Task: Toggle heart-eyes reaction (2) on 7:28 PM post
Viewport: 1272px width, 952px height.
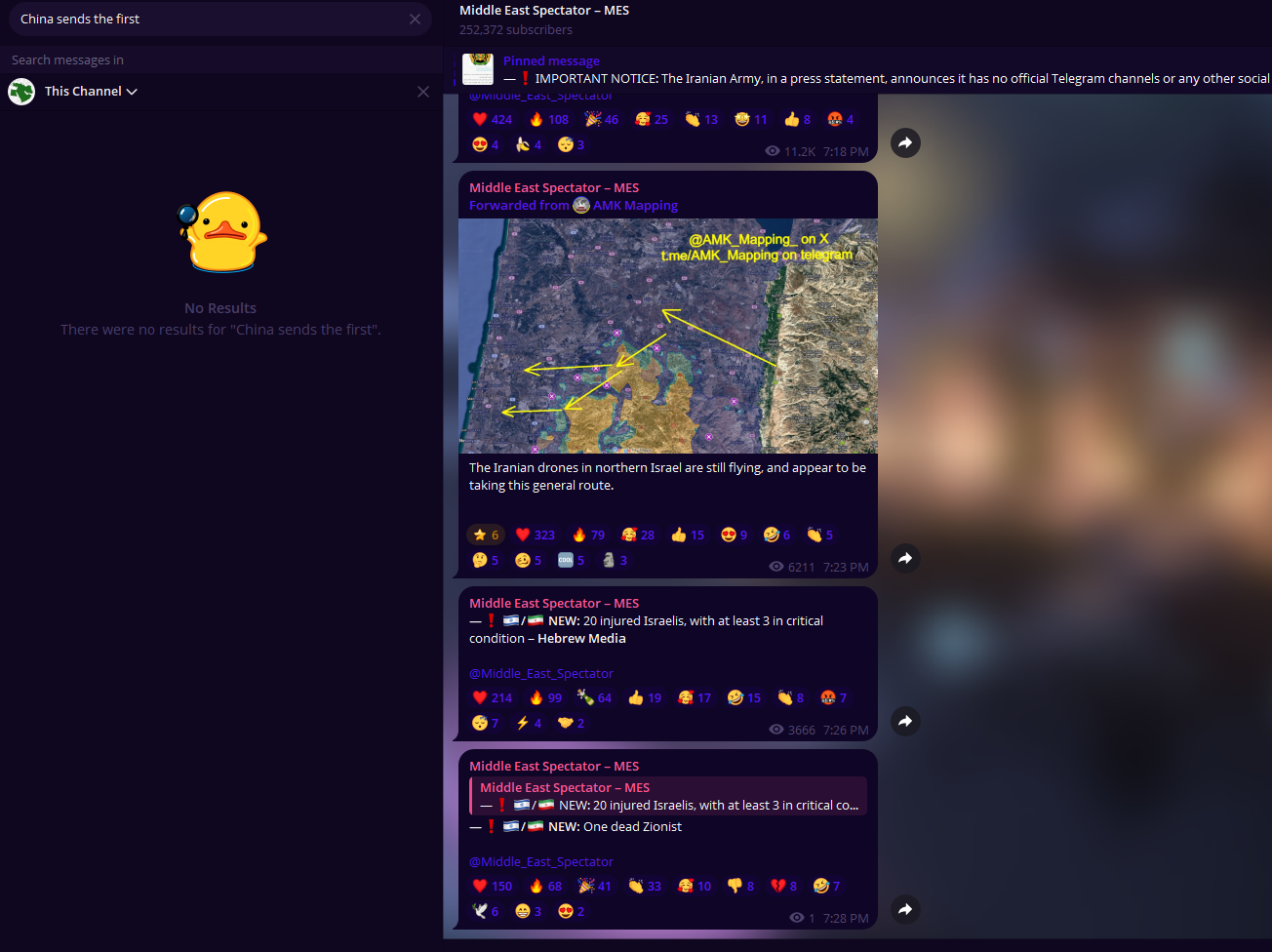Action: 572,912
